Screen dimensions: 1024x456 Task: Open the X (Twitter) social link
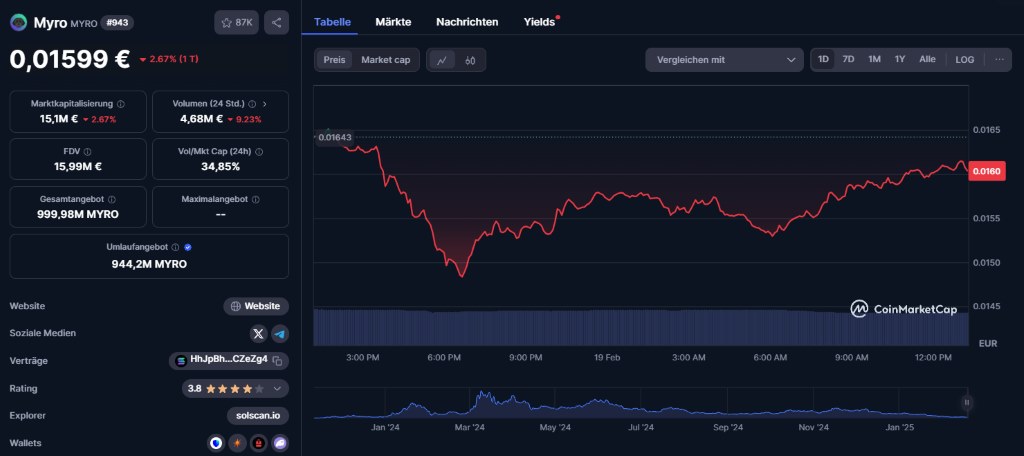pos(259,334)
